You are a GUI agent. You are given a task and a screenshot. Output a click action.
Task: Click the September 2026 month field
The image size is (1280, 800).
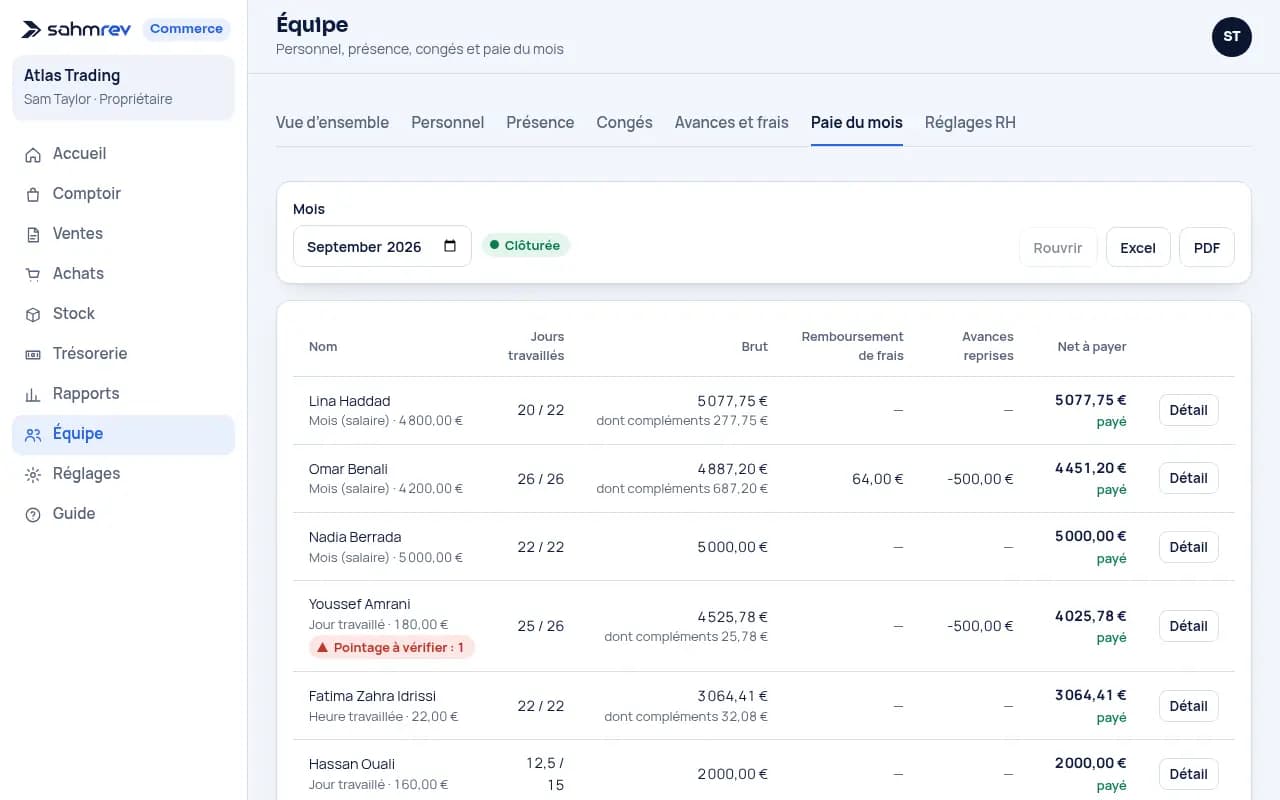[382, 246]
